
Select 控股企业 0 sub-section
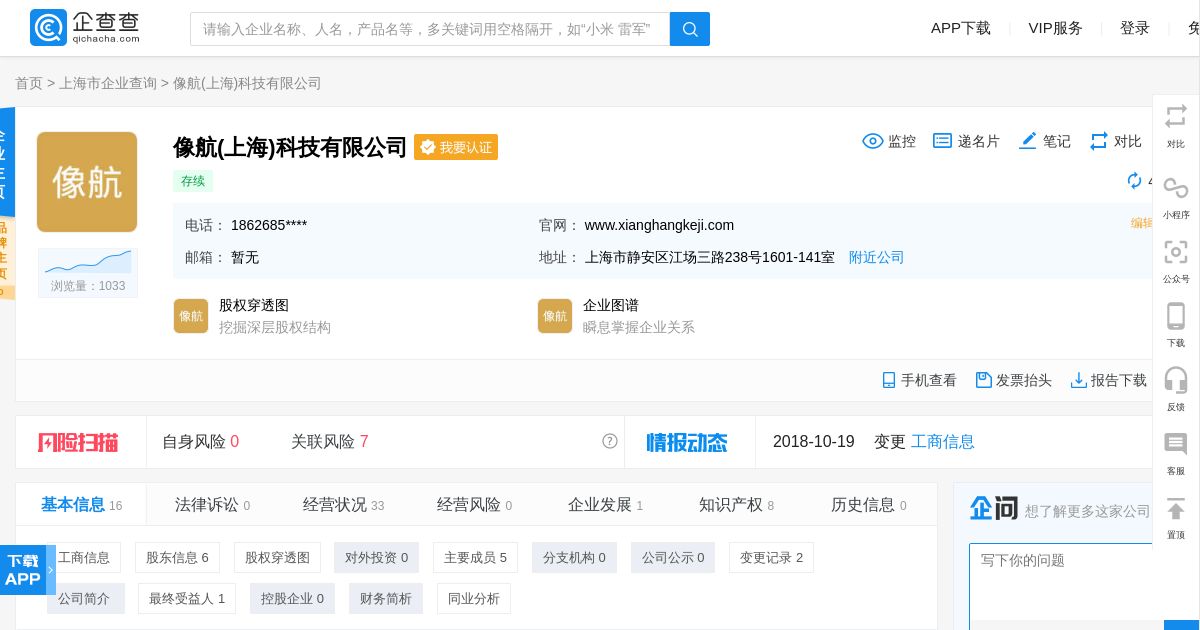(x=292, y=598)
